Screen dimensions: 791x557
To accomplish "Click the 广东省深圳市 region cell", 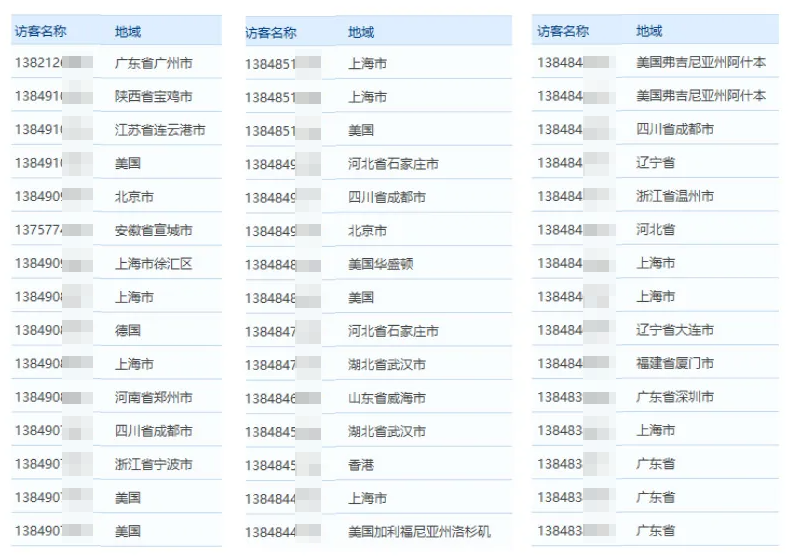I will point(675,397).
